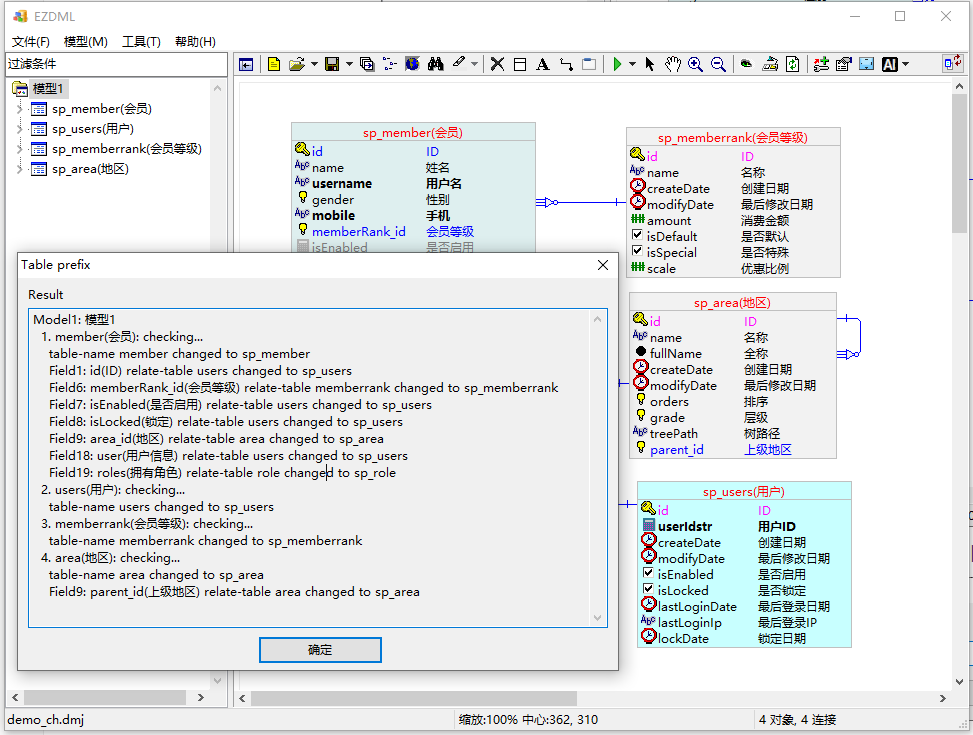Click the new file icon in toolbar
This screenshot has width=973, height=735.
click(273, 64)
